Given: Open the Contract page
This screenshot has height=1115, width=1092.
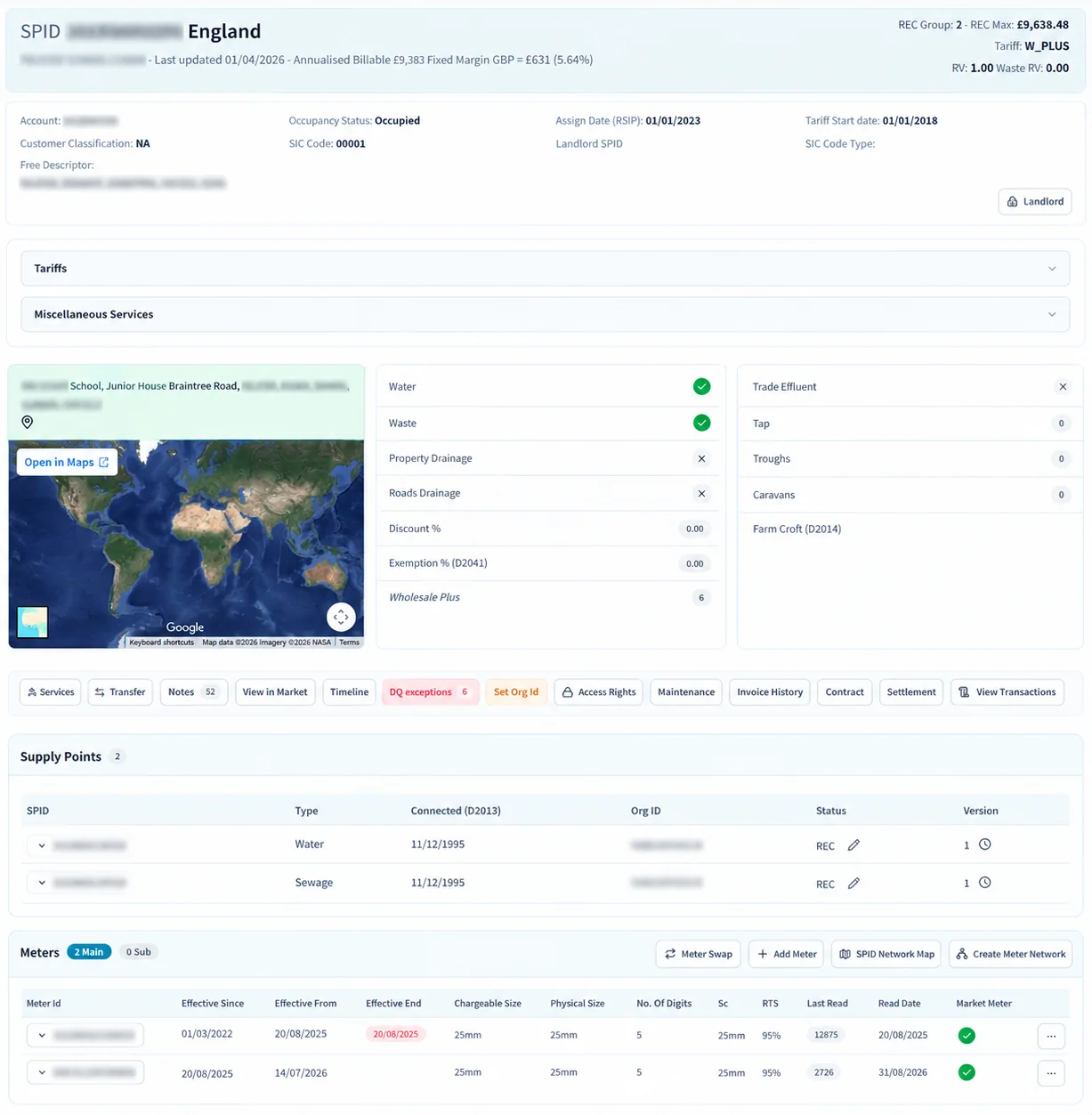Looking at the screenshot, I should (x=845, y=691).
